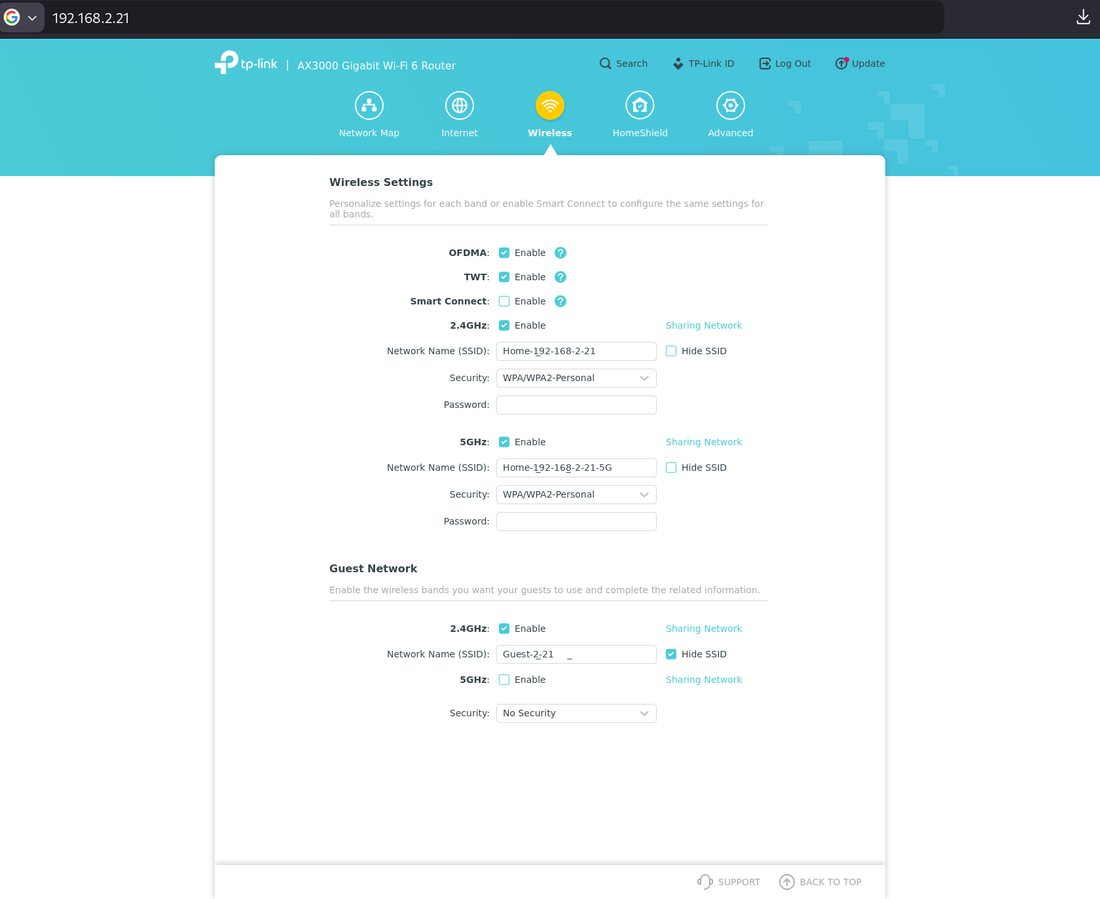1100x899 pixels.
Task: Click the 5GHz Password field
Action: 576,521
